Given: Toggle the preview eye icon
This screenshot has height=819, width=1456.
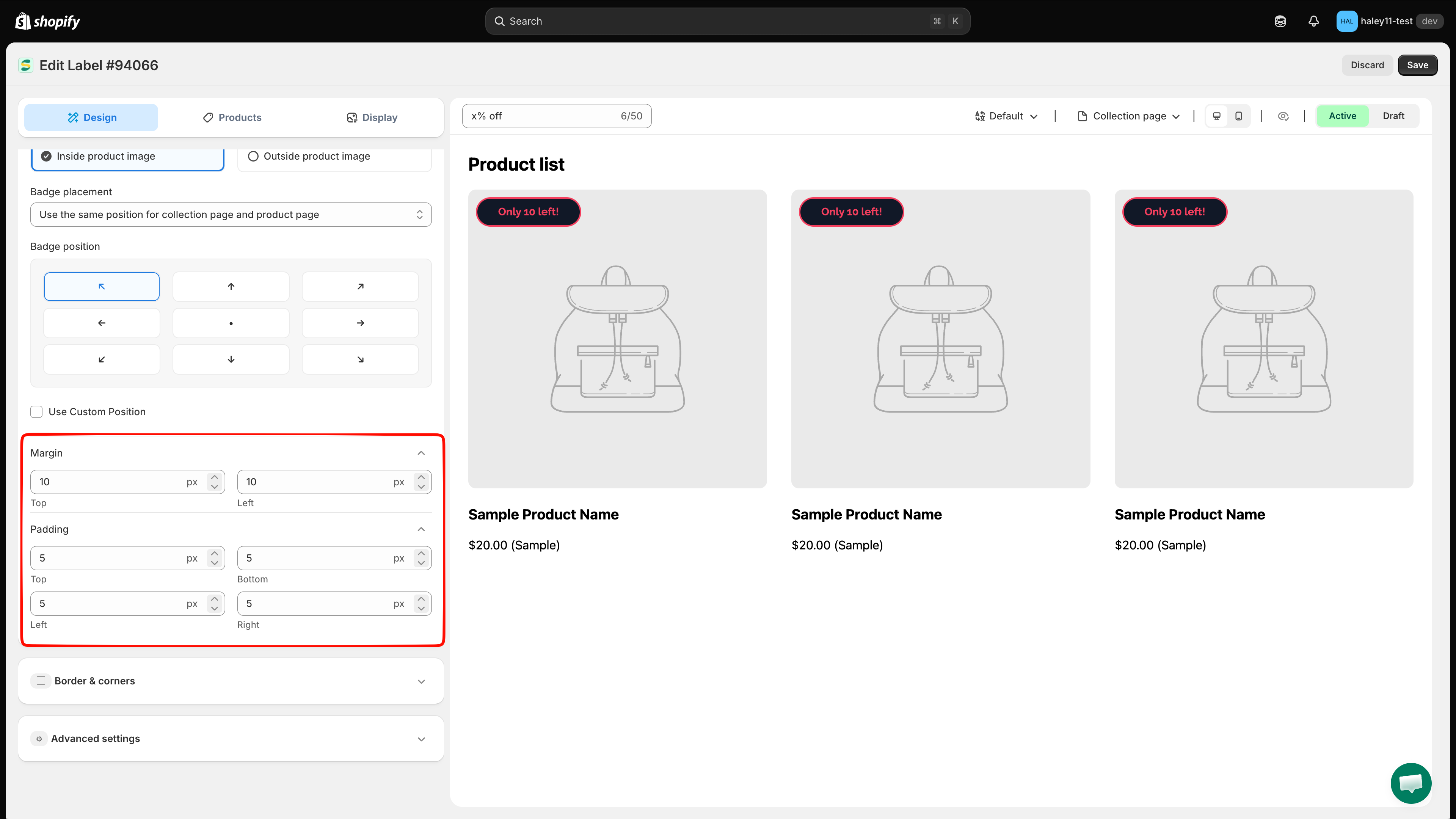Looking at the screenshot, I should pyautogui.click(x=1283, y=116).
